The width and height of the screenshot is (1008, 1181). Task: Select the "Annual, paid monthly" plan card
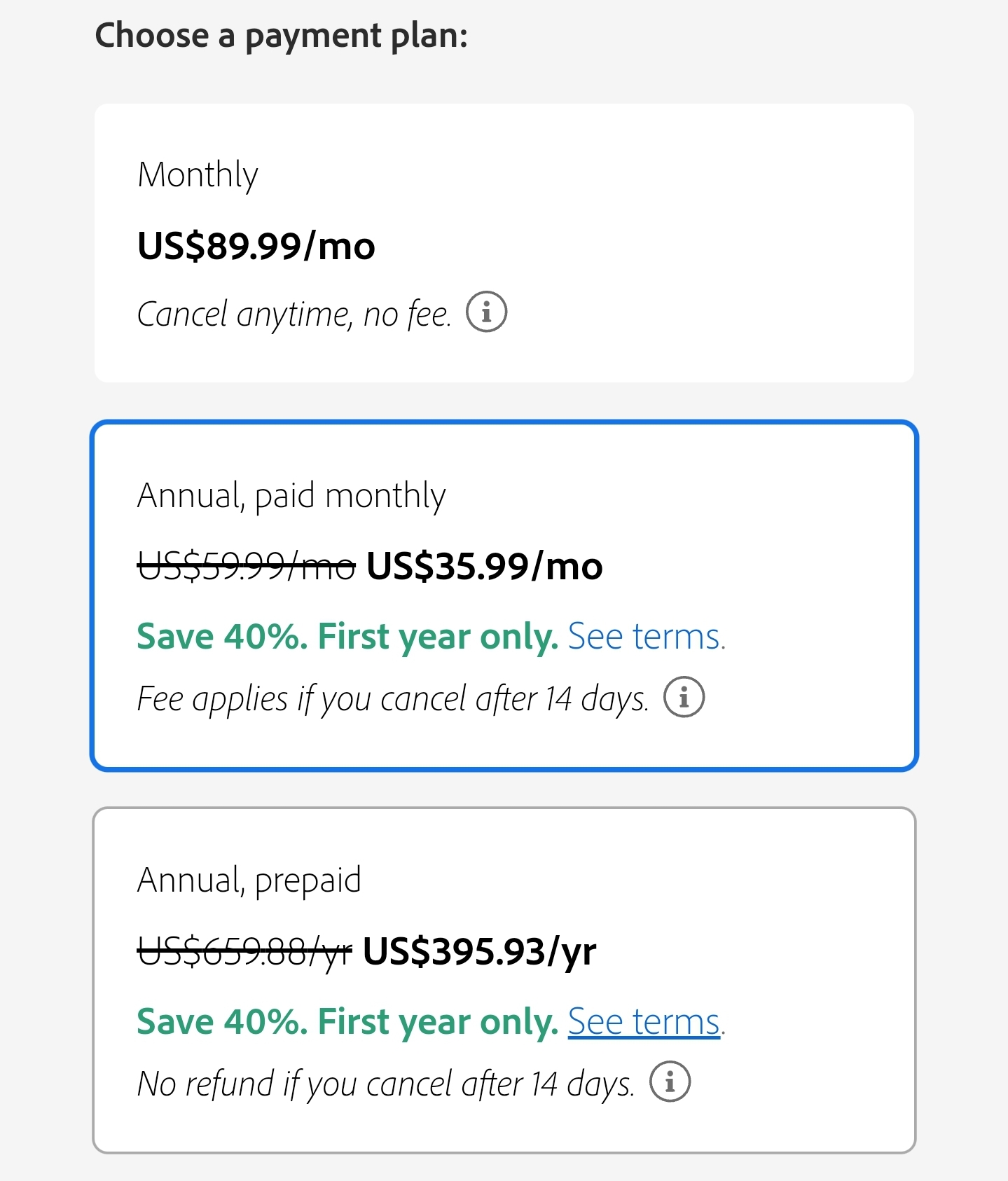[x=504, y=596]
